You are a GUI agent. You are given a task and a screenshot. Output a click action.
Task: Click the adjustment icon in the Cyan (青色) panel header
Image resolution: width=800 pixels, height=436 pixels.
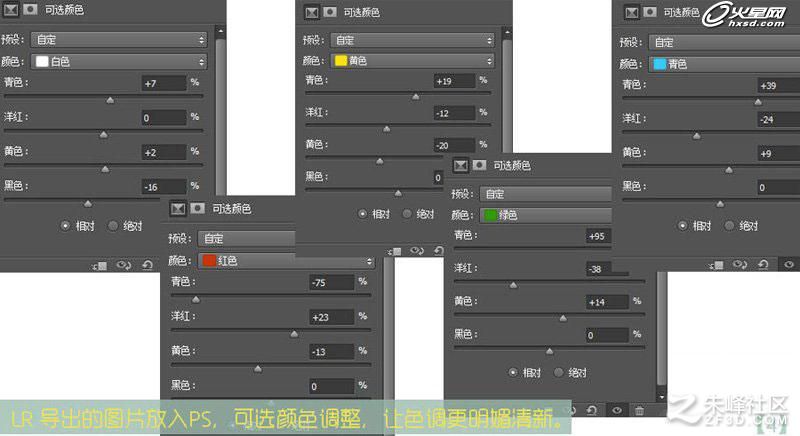point(632,12)
